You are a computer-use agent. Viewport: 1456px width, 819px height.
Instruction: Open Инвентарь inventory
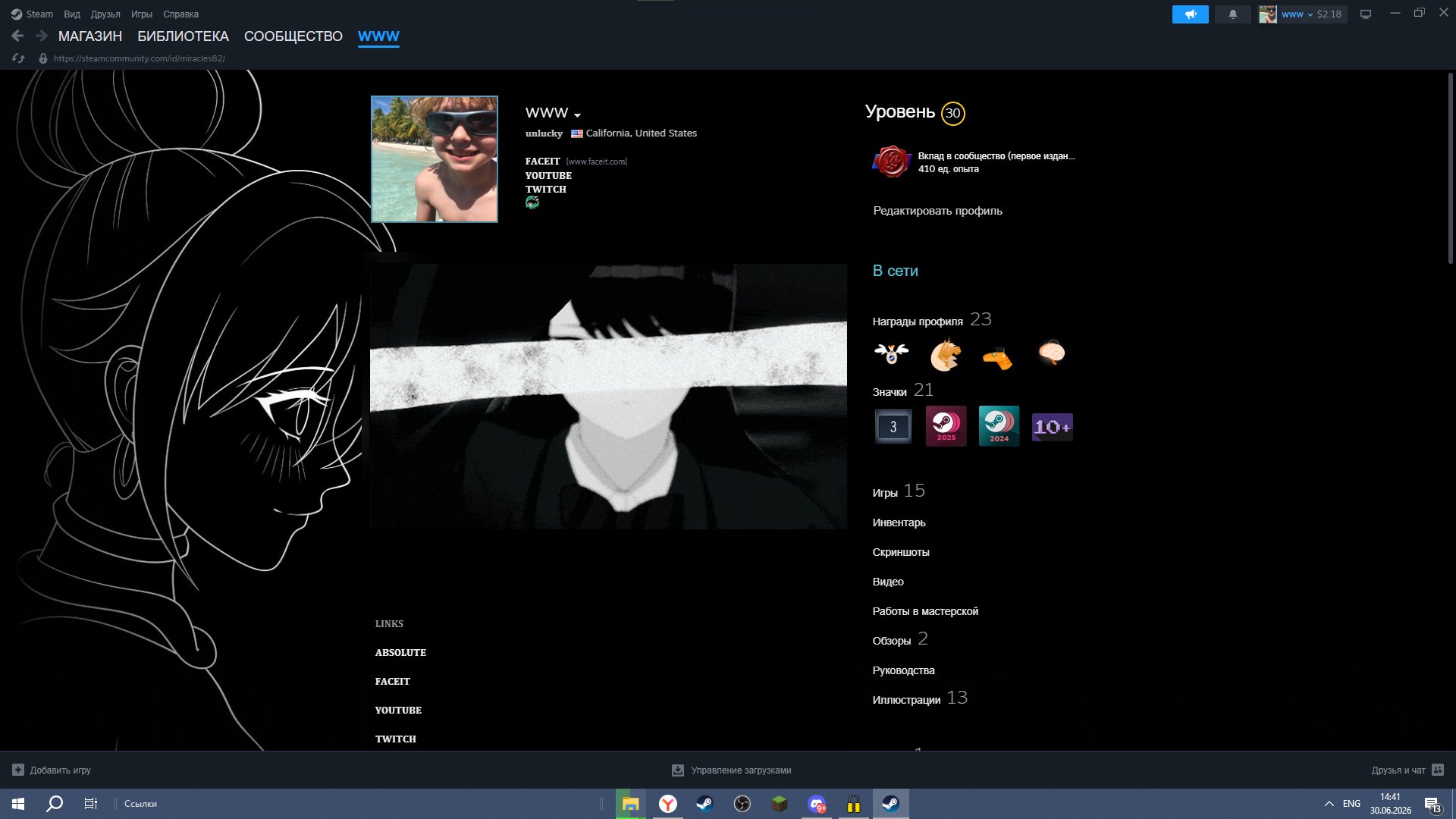pyautogui.click(x=899, y=522)
